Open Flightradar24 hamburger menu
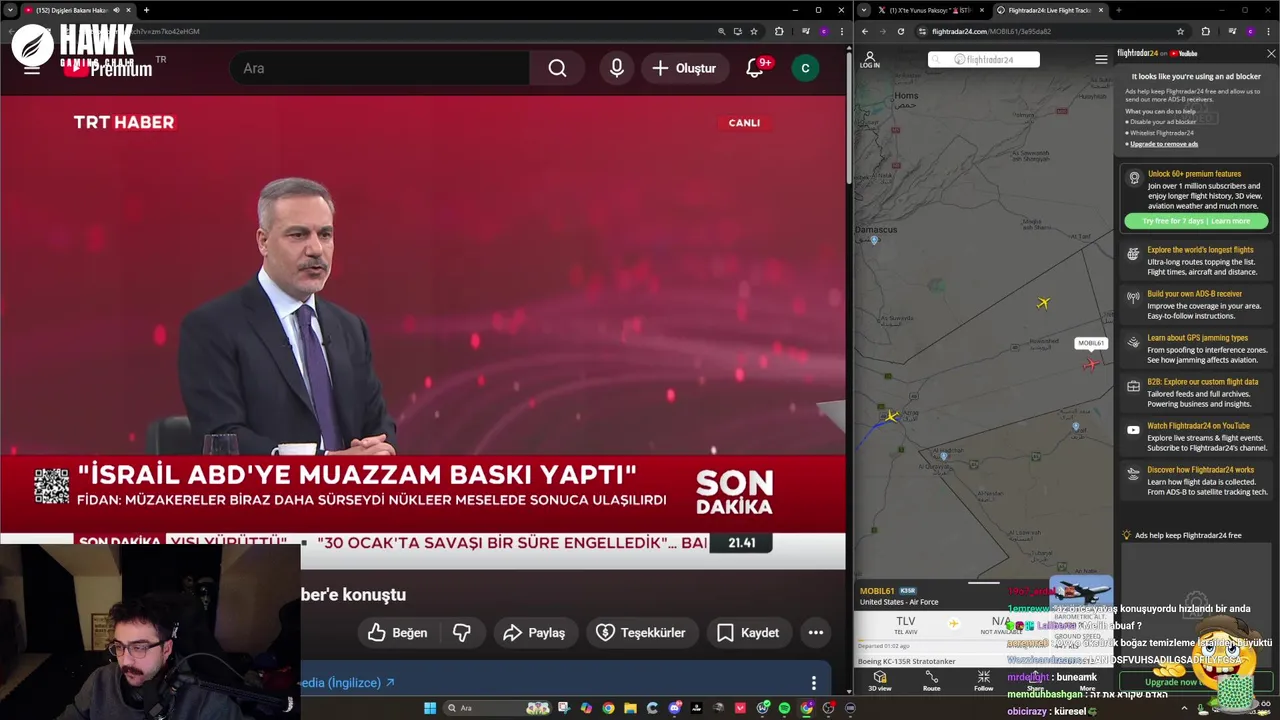Screen dimensions: 1280x720 [x=1101, y=60]
